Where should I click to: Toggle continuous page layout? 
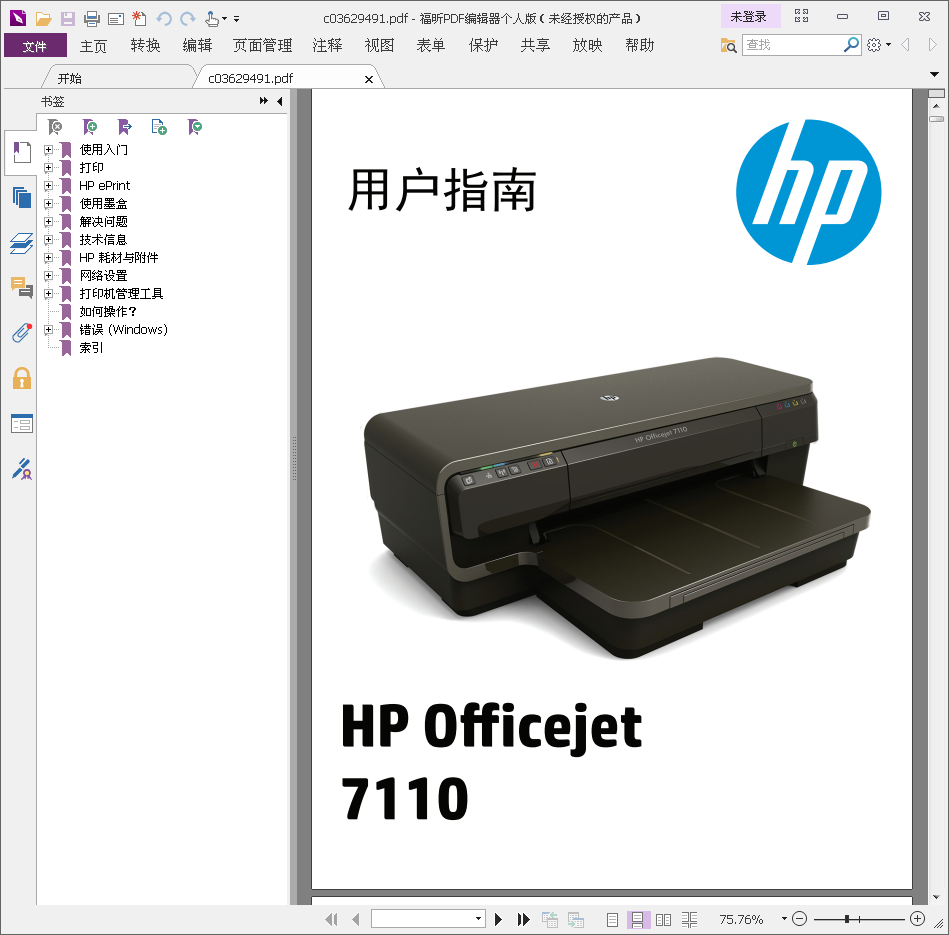(638, 920)
